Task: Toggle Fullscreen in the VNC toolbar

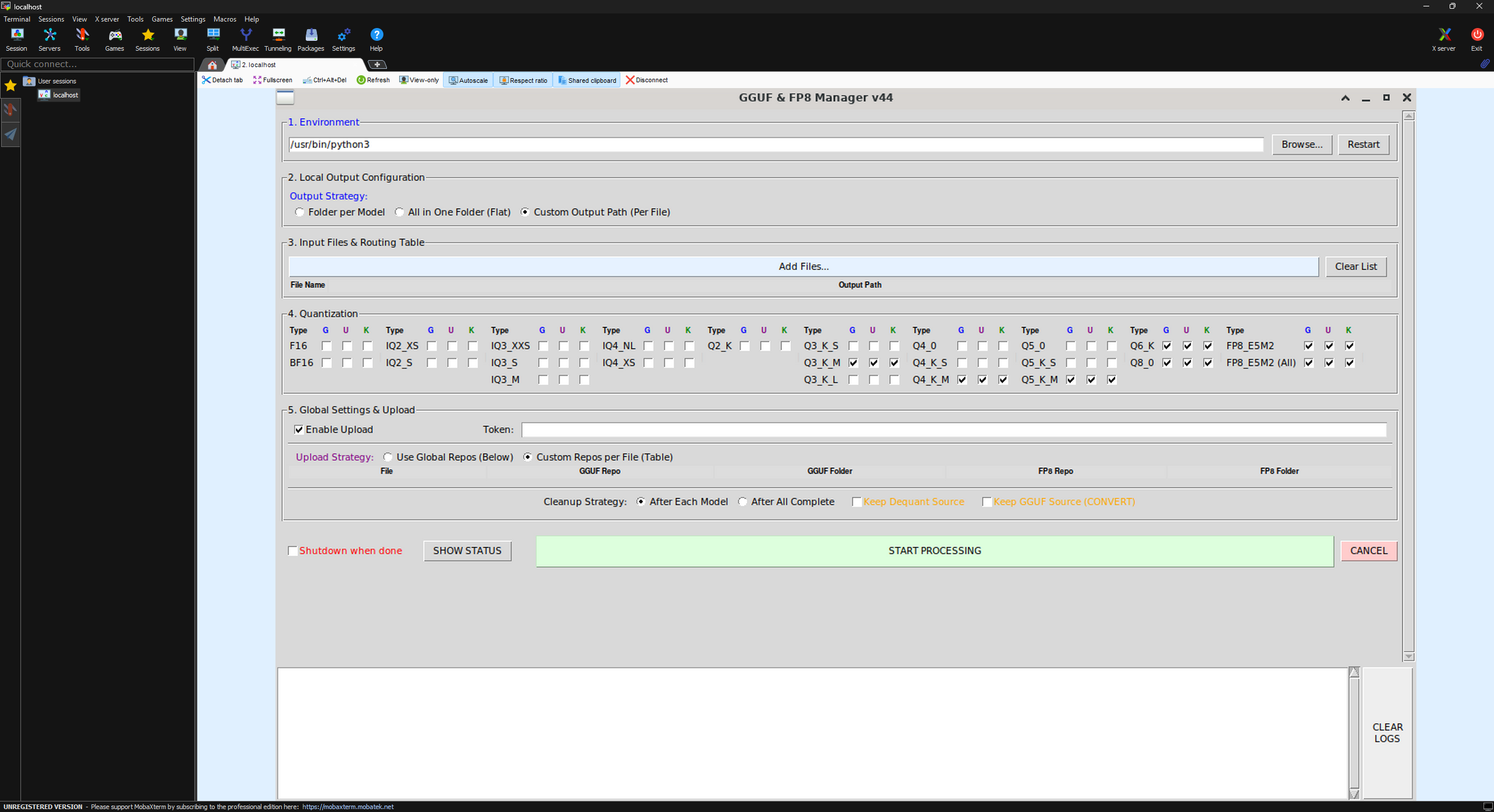Action: pos(273,80)
